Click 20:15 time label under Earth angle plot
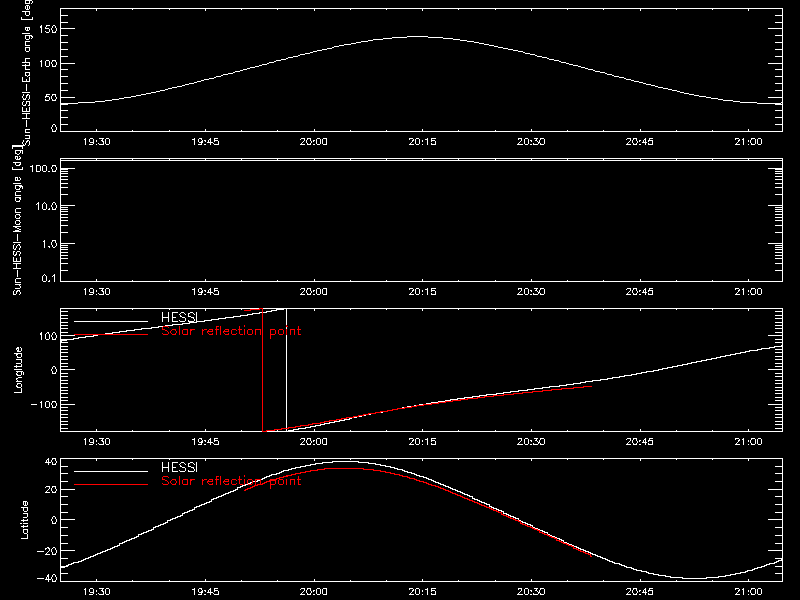This screenshot has height=600, width=800. pos(422,141)
